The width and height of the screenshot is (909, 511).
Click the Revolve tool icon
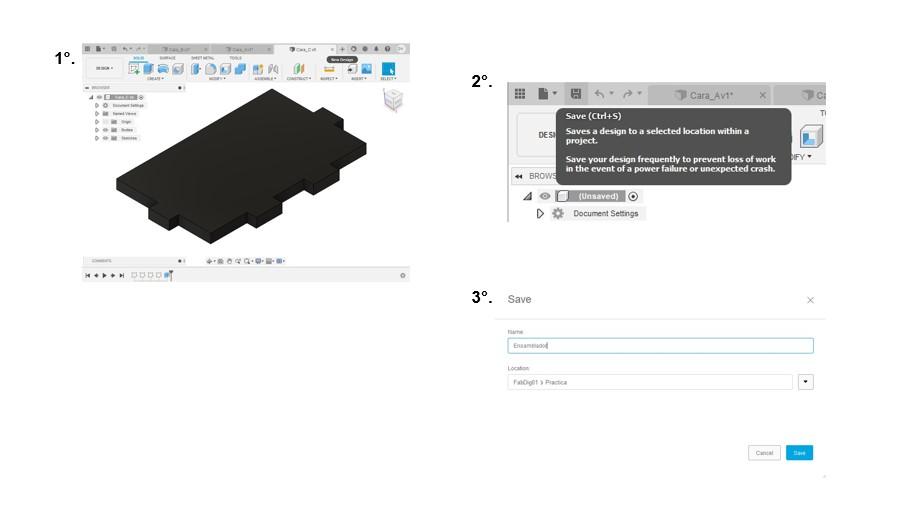tap(163, 69)
